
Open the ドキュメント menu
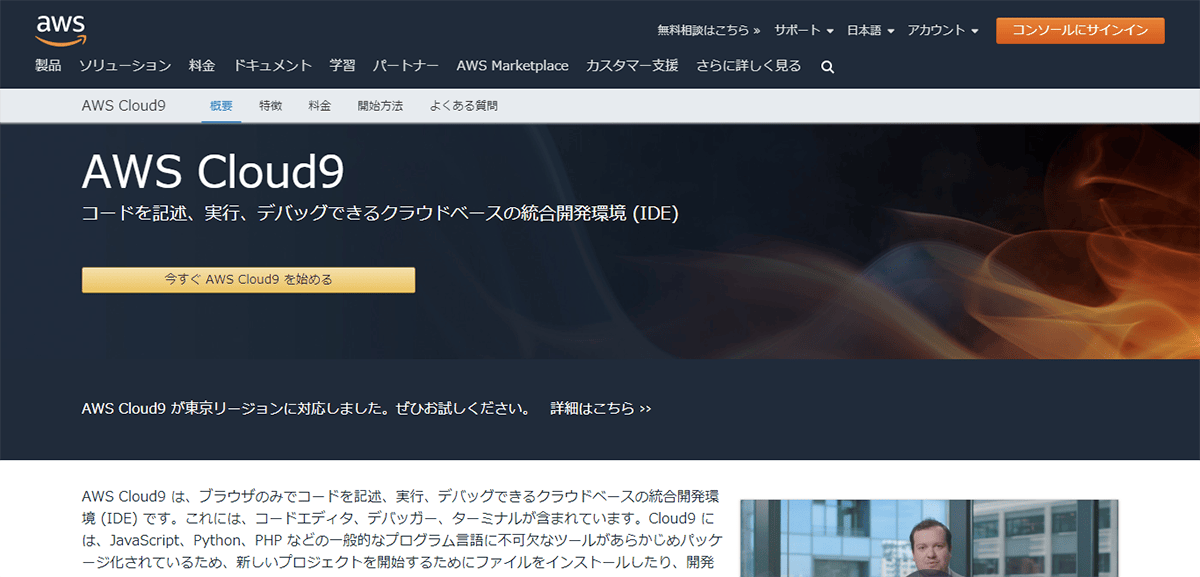273,66
